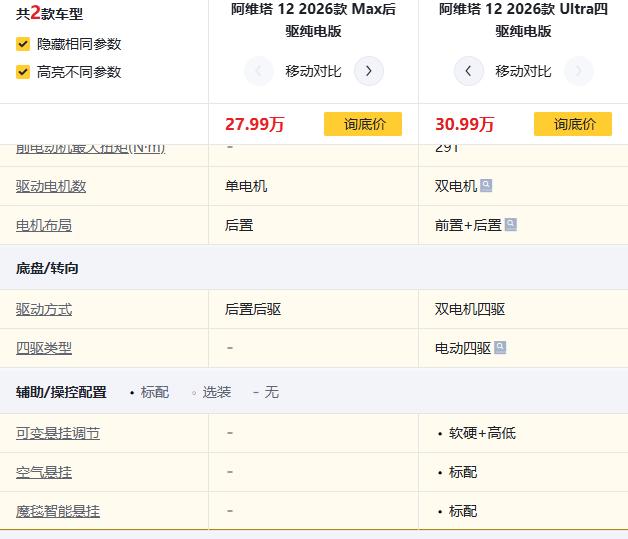
Task: Click 移动对比 label under Max后驱纯电版
Action: click(314, 71)
